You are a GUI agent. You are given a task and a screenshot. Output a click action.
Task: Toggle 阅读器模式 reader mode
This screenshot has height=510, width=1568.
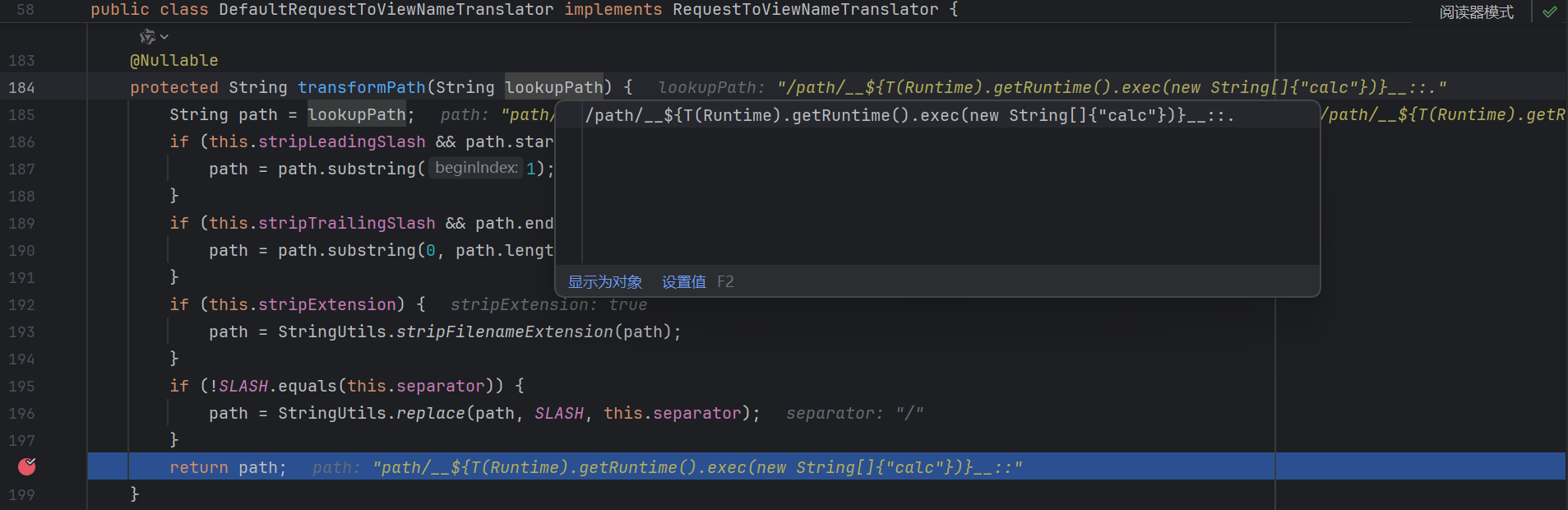[x=1476, y=12]
